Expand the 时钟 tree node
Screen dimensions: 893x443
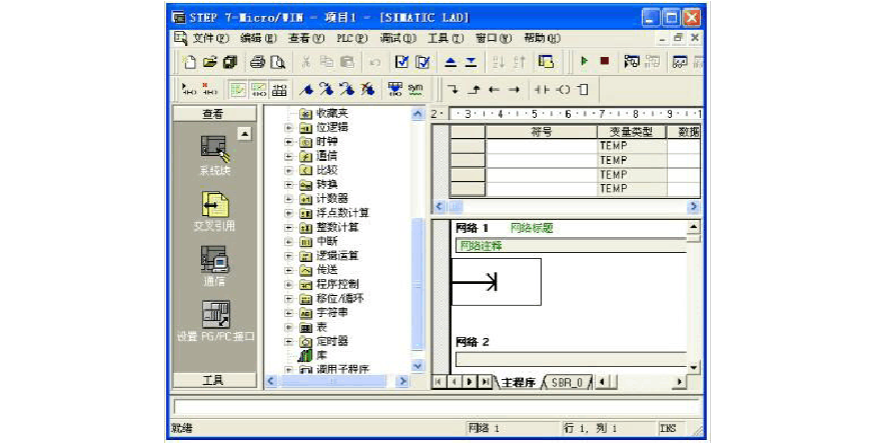pyautogui.click(x=288, y=142)
